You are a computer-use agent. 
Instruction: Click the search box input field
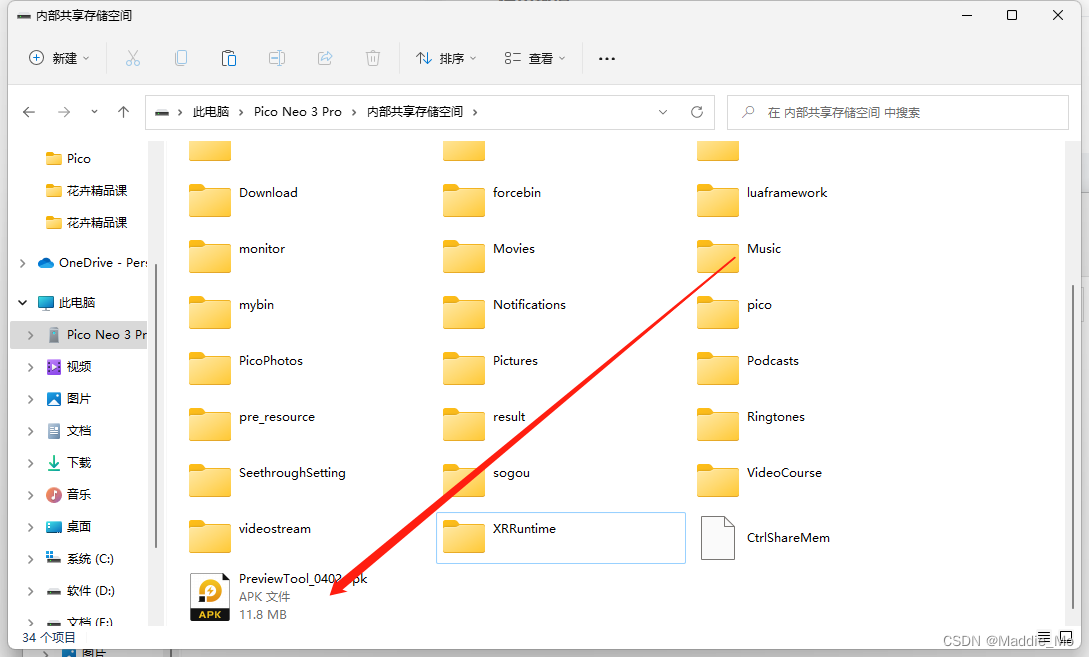(x=897, y=112)
